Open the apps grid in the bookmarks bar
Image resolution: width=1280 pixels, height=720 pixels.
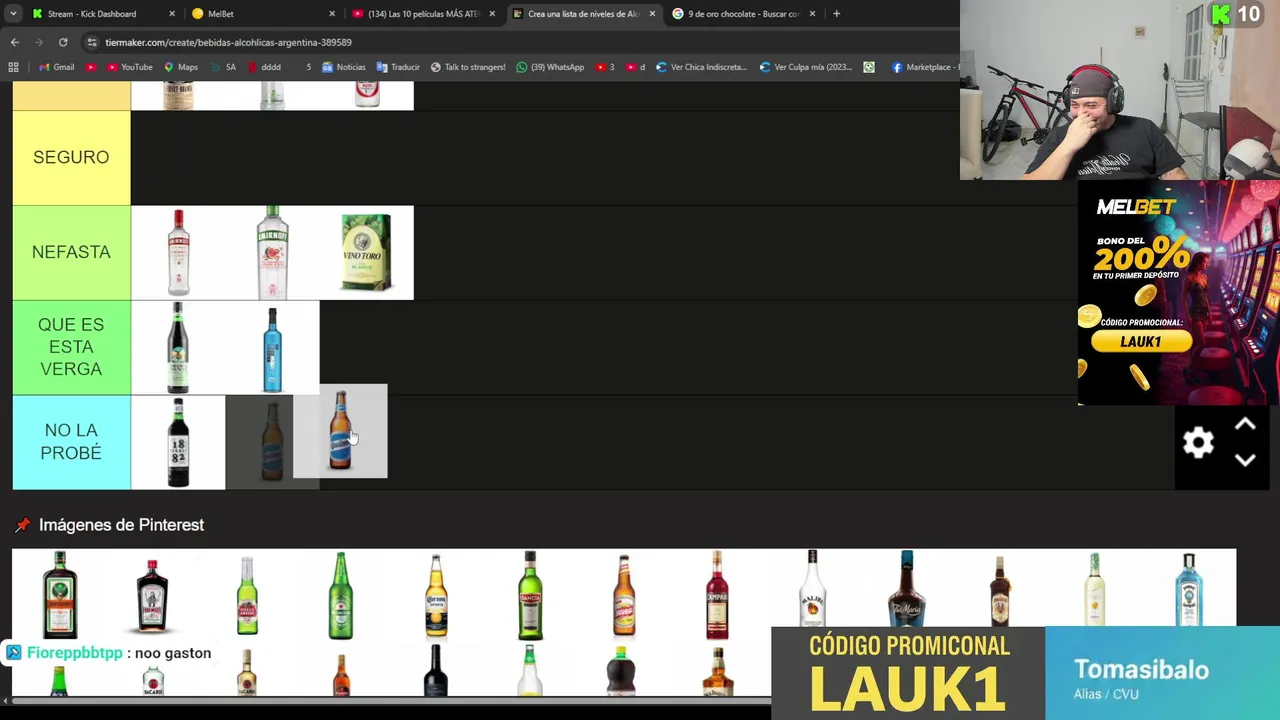click(x=13, y=67)
